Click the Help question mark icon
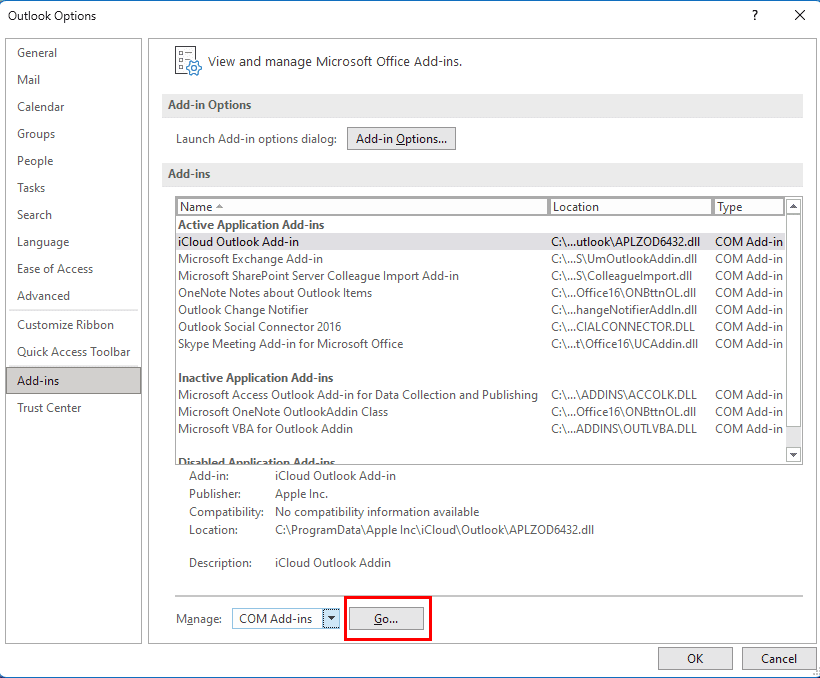The width and height of the screenshot is (820, 678). (755, 15)
